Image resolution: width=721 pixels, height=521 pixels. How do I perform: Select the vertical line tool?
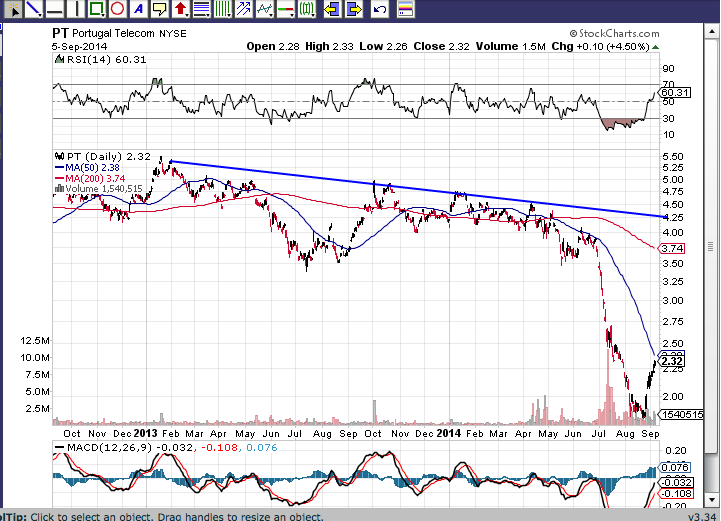(76, 9)
